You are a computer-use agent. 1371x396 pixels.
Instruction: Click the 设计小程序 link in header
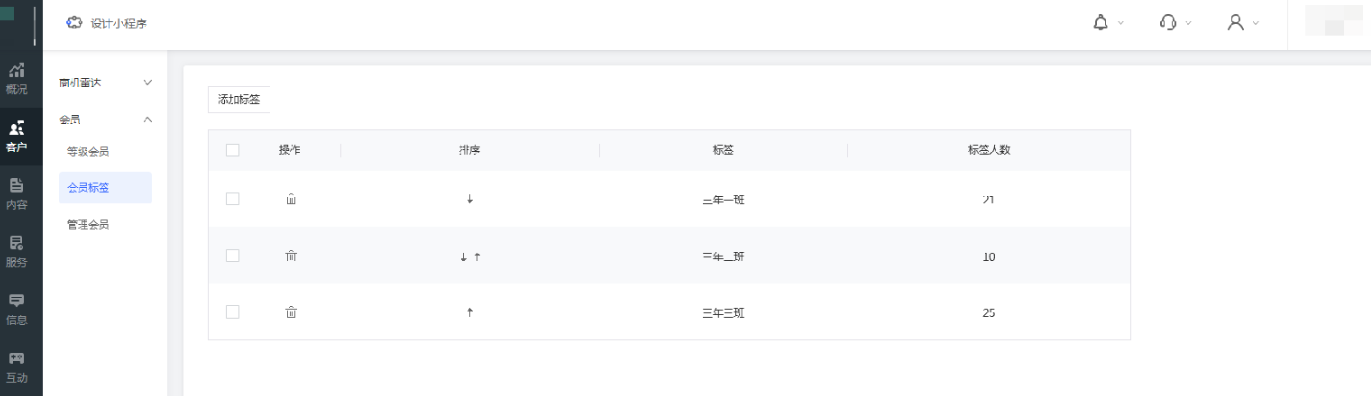pyautogui.click(x=118, y=23)
